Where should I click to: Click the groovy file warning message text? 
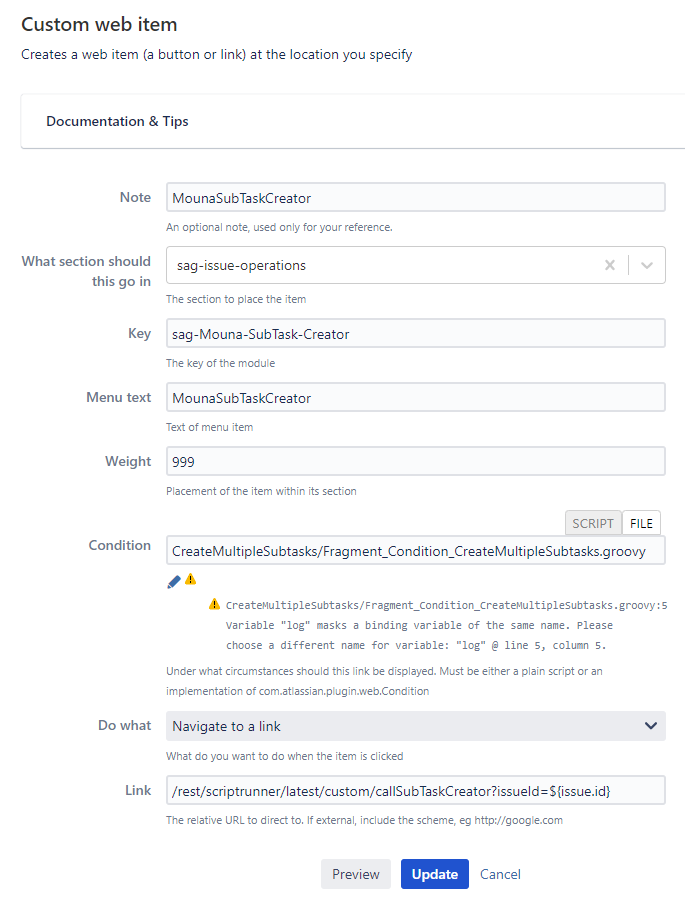[446, 625]
